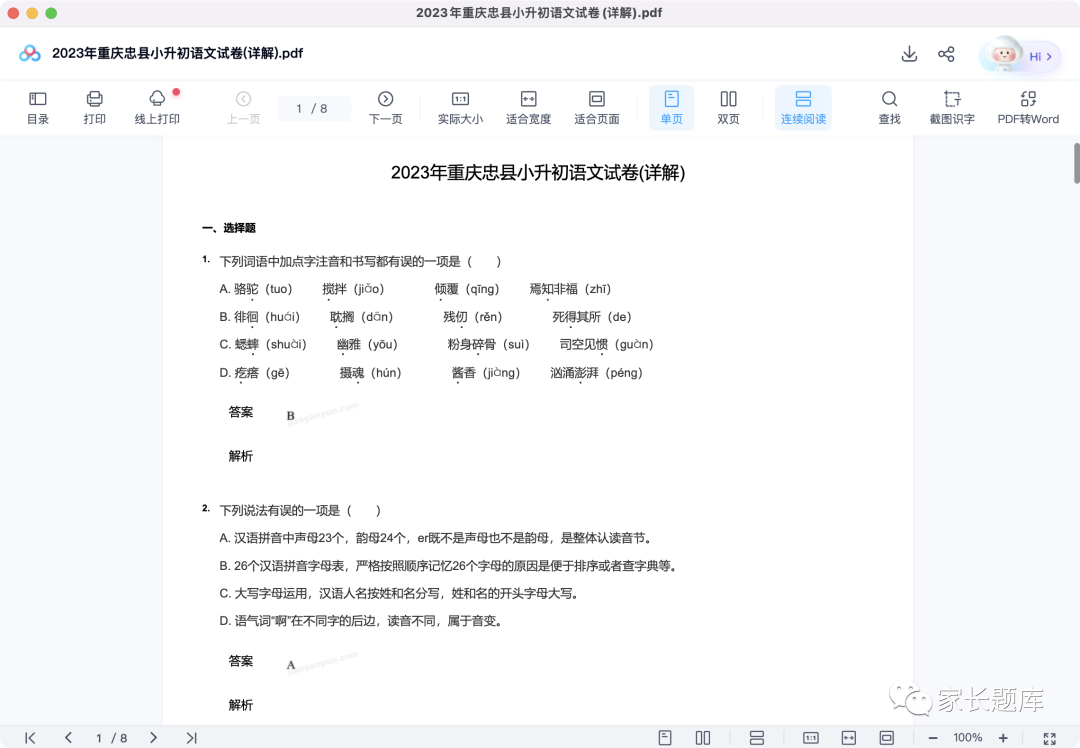Set view to actual size (实际大小)
Image resolution: width=1080 pixels, height=748 pixels.
point(460,108)
